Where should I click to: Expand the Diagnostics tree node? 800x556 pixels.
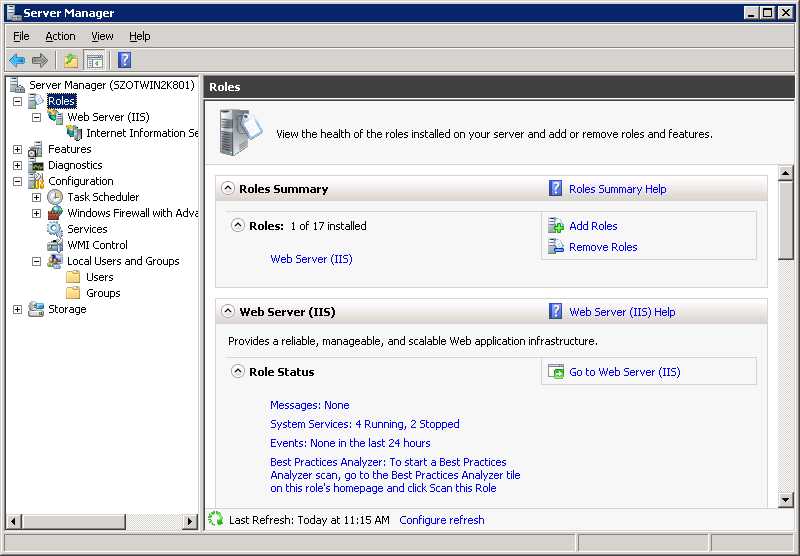pyautogui.click(x=17, y=165)
